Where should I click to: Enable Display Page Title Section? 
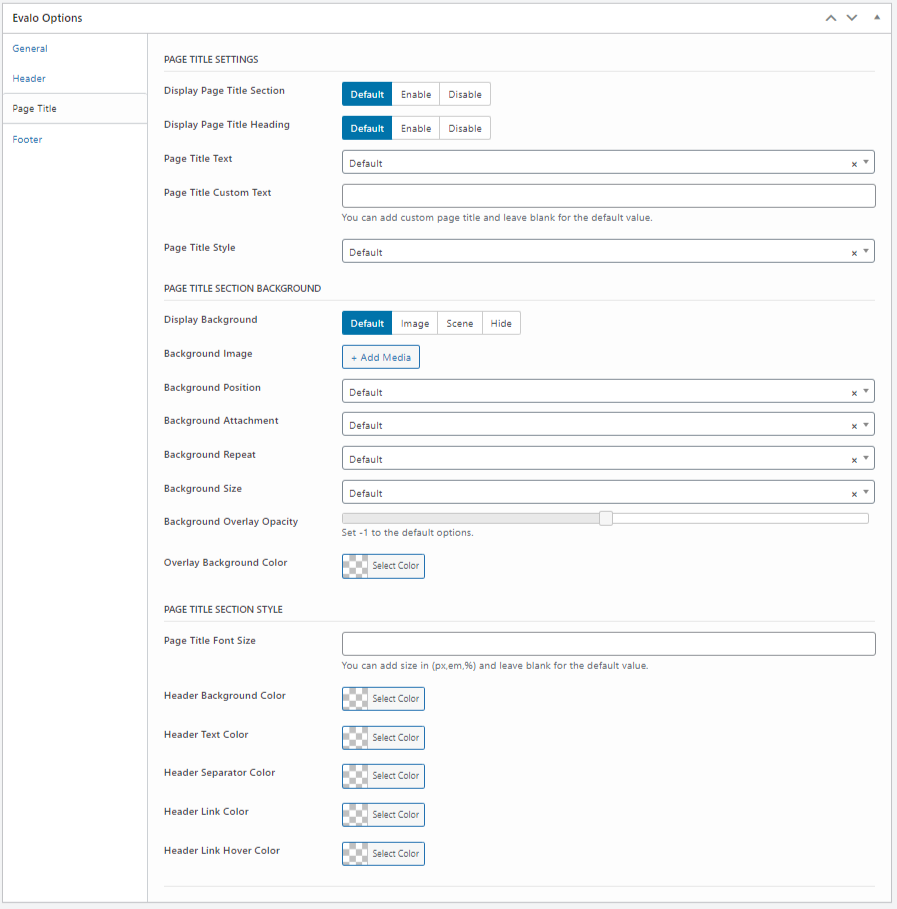pyautogui.click(x=416, y=94)
